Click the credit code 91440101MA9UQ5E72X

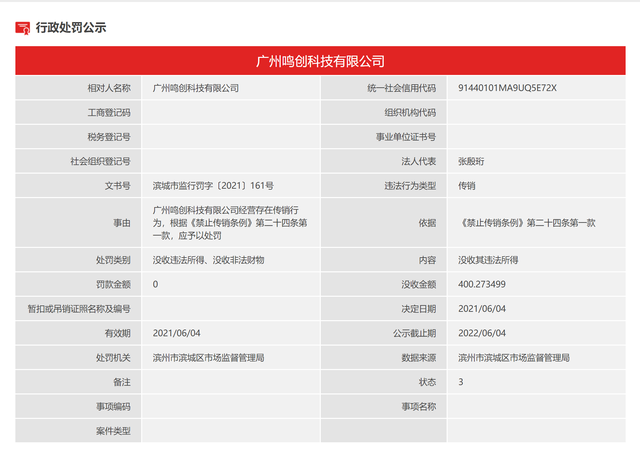(x=507, y=88)
